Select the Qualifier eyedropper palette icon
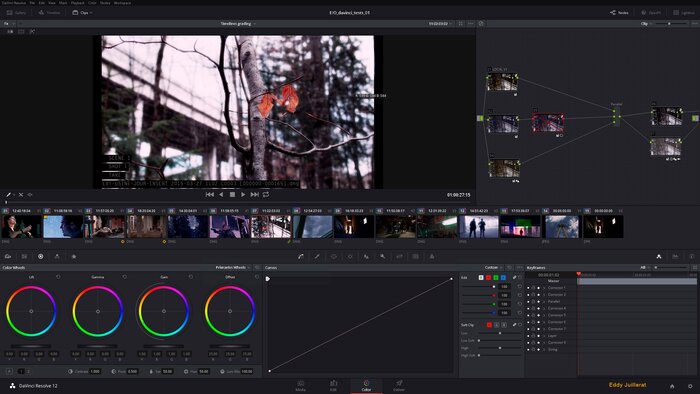700x394 pixels. point(317,257)
